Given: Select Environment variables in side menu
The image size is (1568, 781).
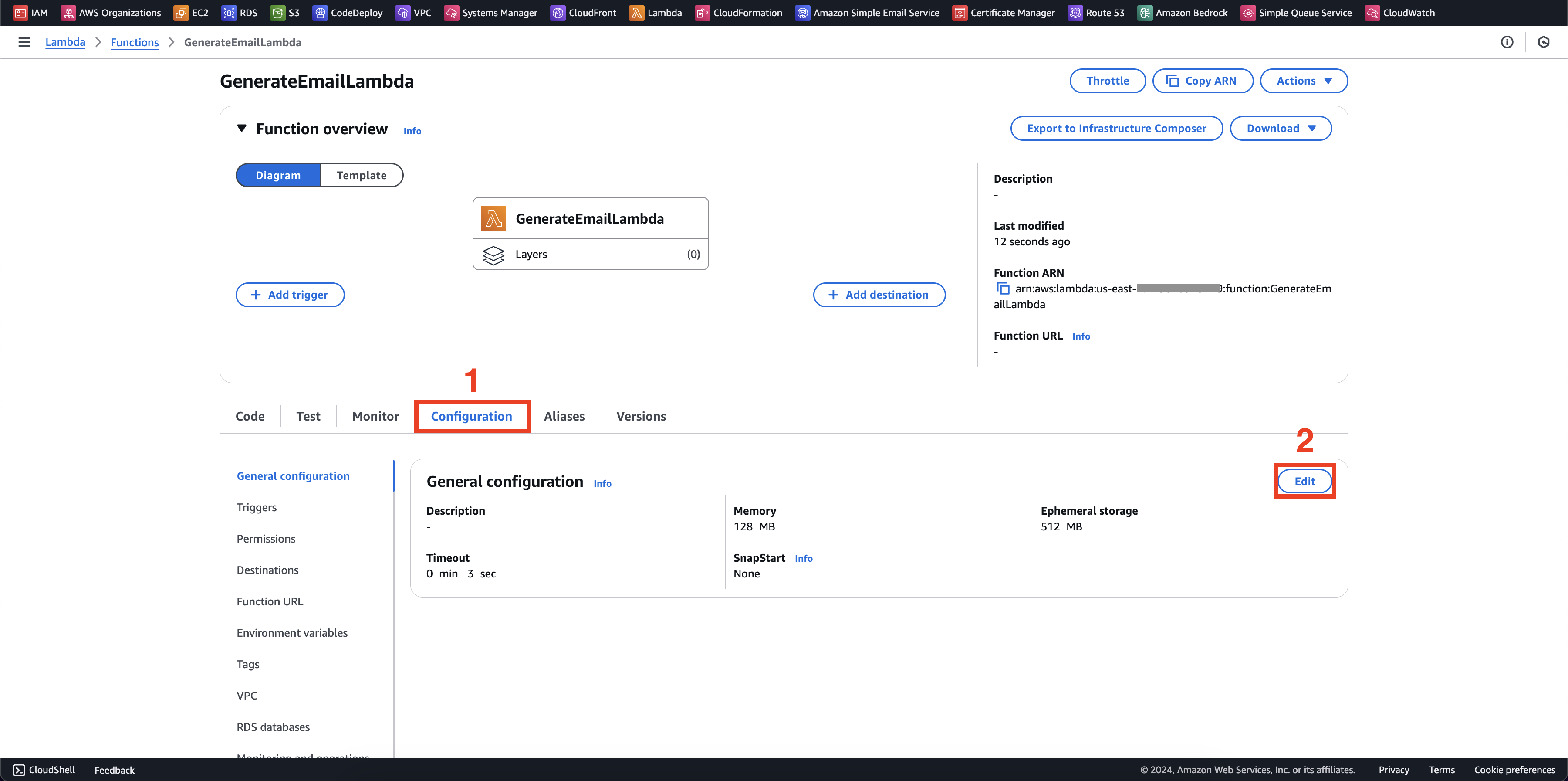Looking at the screenshot, I should coord(292,633).
